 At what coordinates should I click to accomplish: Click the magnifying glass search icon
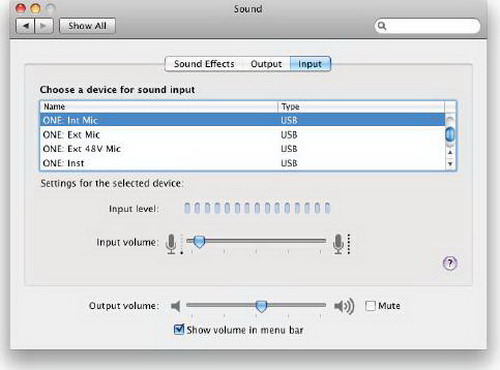click(382, 26)
